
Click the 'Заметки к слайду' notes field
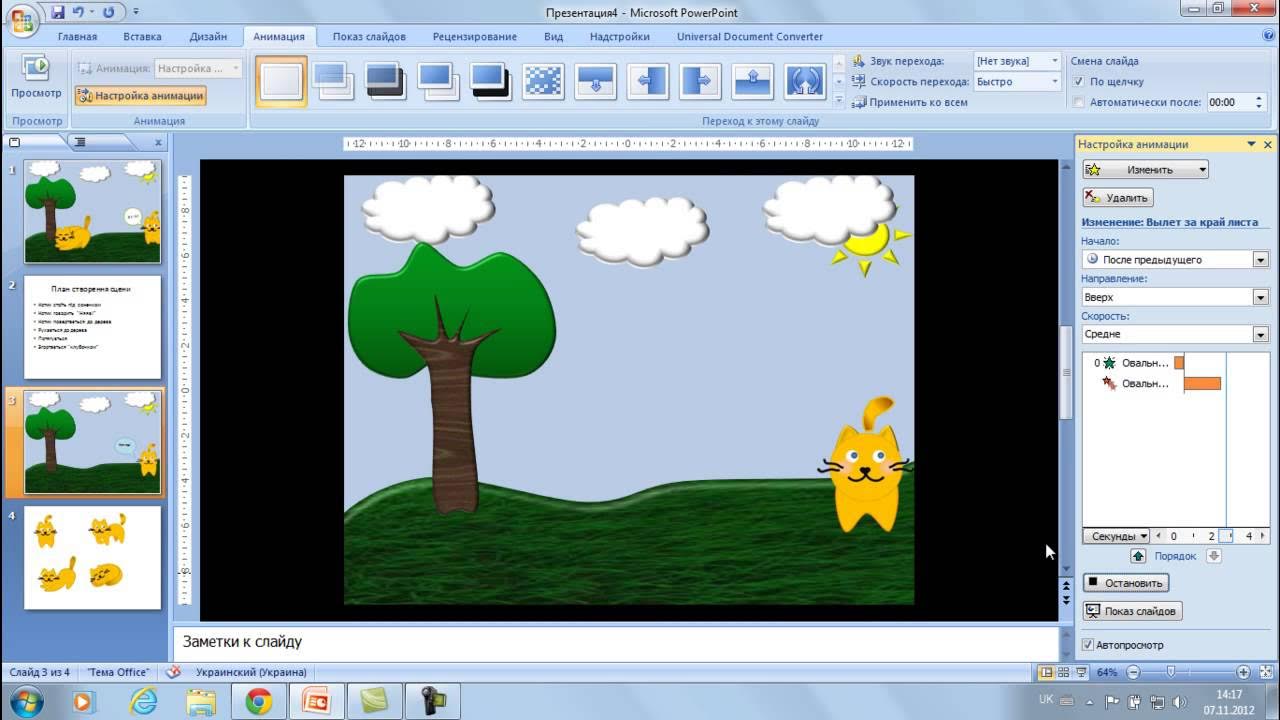pyautogui.click(x=615, y=643)
